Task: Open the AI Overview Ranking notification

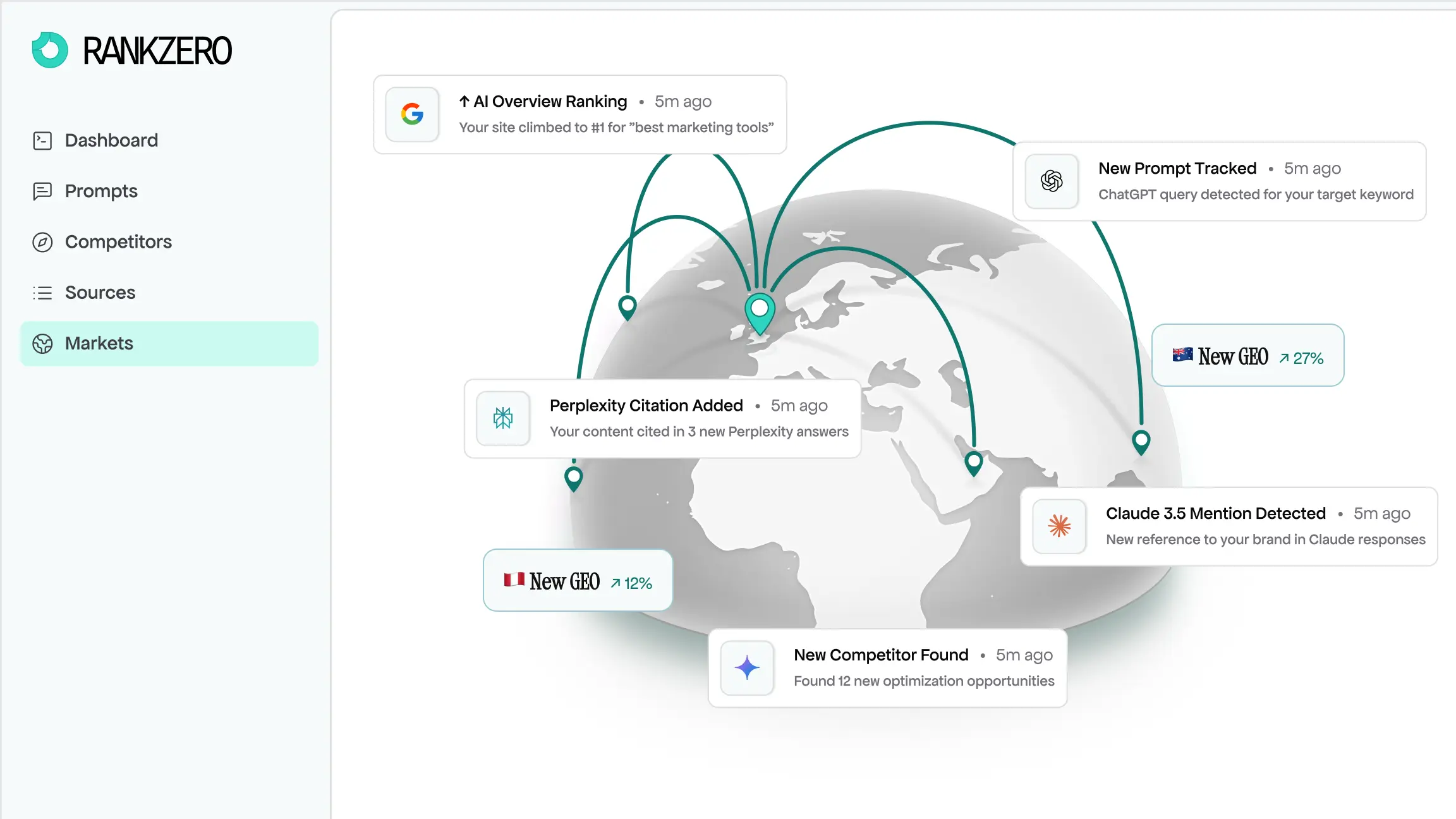Action: [550, 102]
